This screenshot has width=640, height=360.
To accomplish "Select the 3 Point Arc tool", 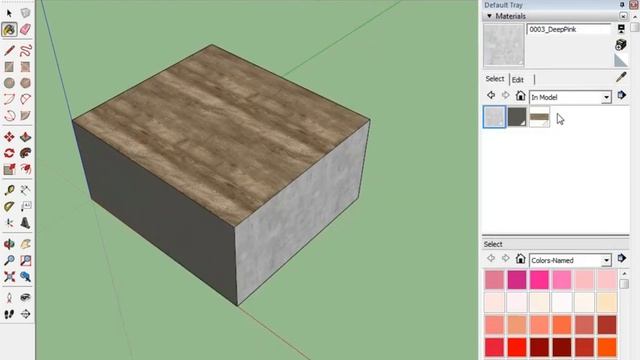I will tap(9, 116).
